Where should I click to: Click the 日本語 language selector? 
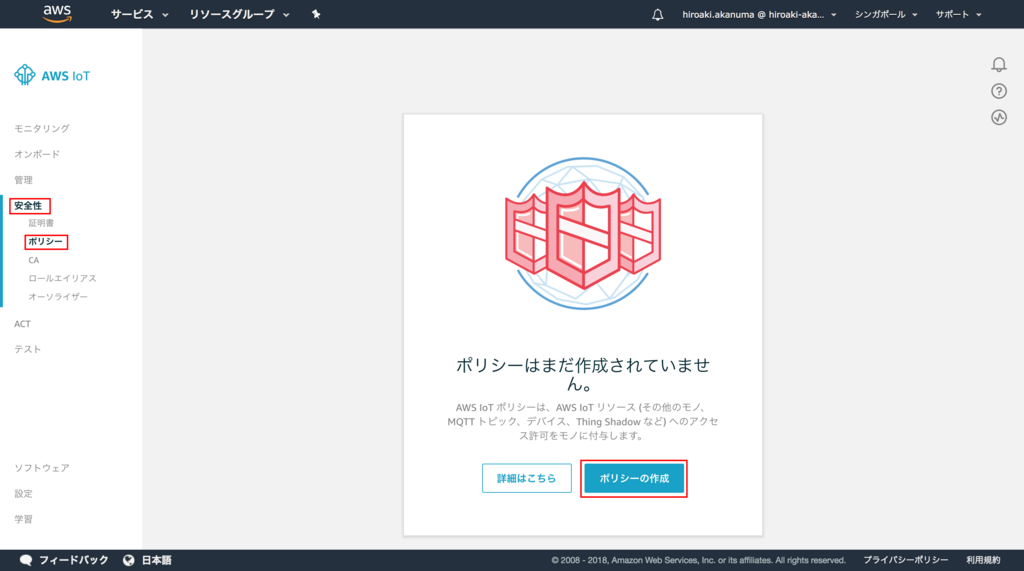point(157,560)
